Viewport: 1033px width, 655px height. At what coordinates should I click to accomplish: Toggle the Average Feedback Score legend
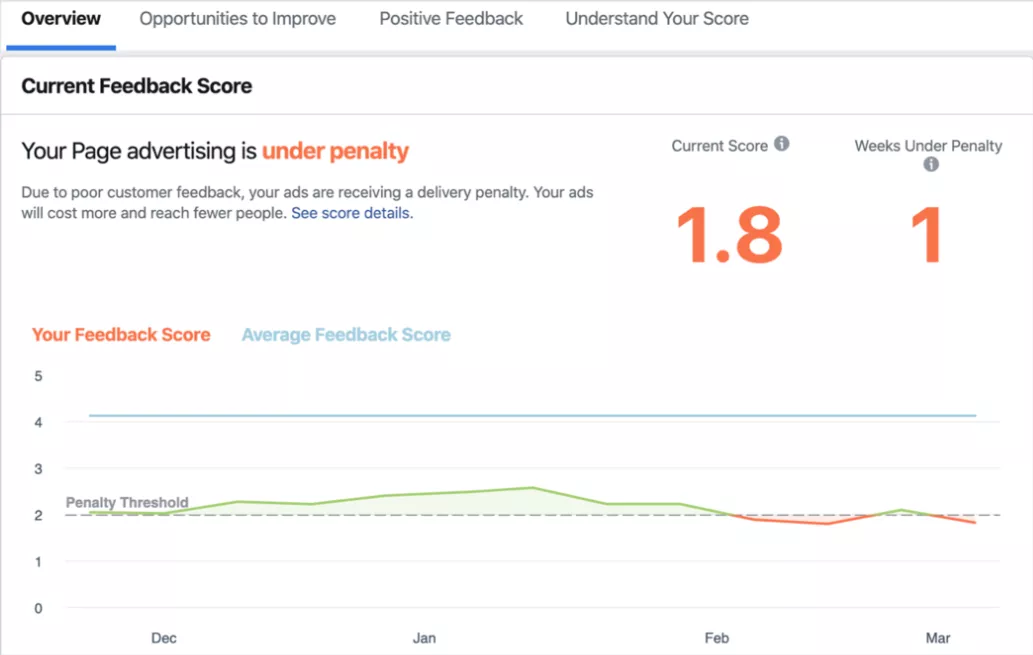point(346,335)
